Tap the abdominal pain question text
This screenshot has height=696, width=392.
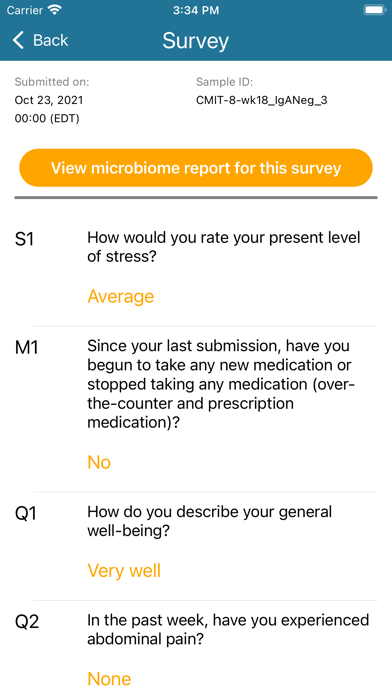(x=228, y=629)
